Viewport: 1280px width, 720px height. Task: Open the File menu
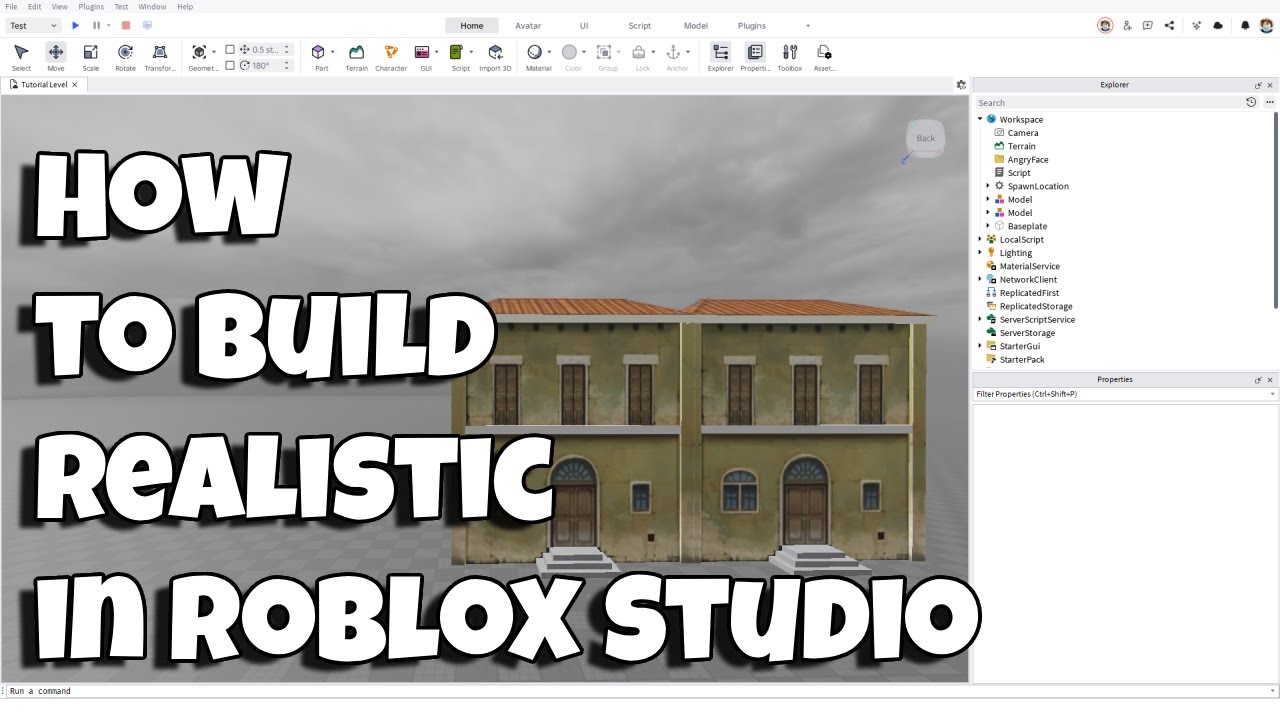11,6
